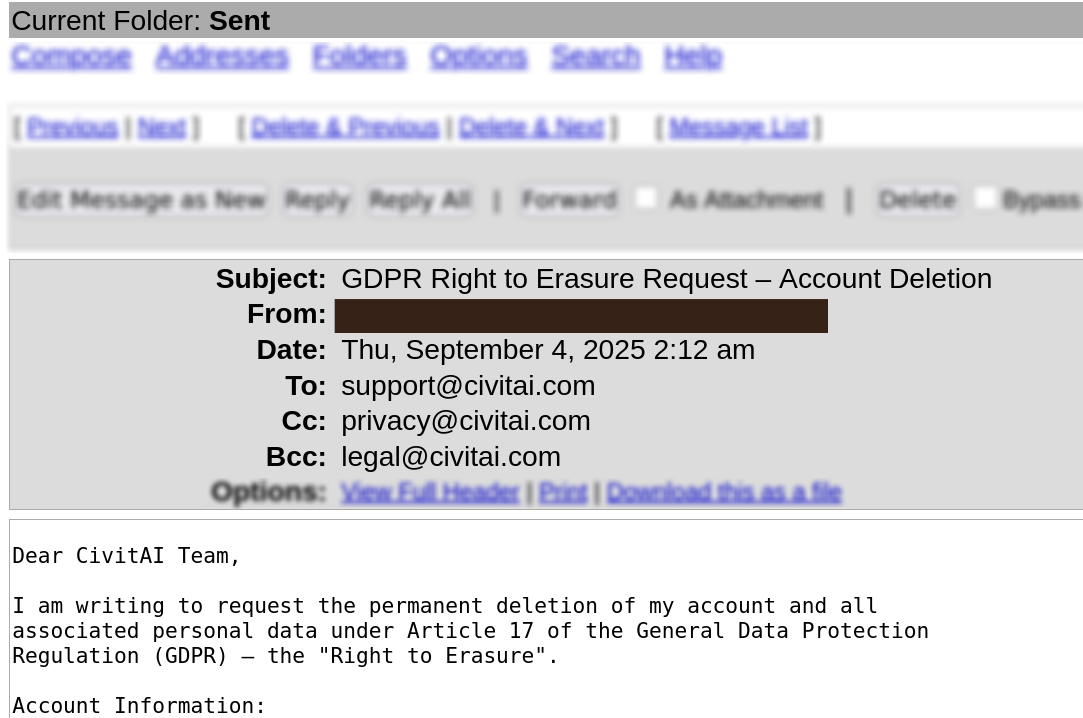Open the Options page

click(x=478, y=57)
